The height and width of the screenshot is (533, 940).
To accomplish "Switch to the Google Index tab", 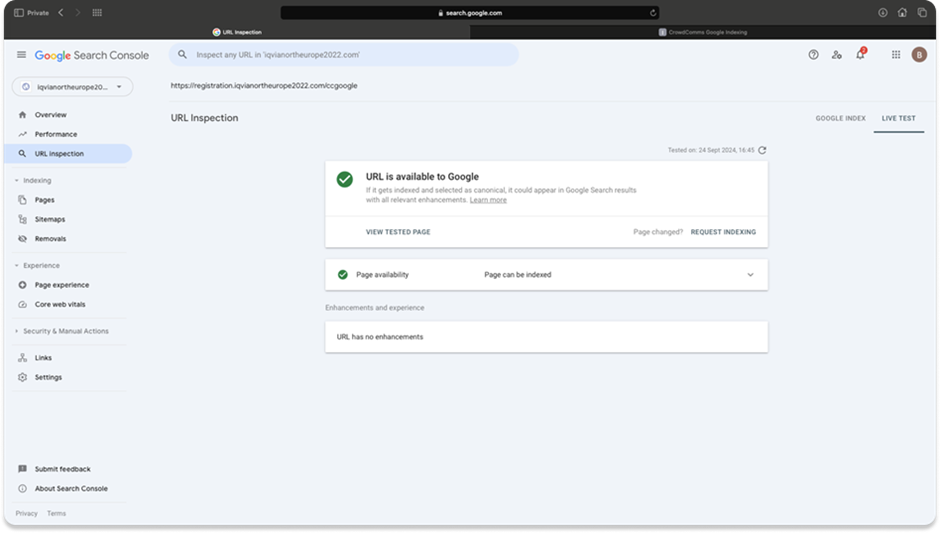I will [840, 118].
